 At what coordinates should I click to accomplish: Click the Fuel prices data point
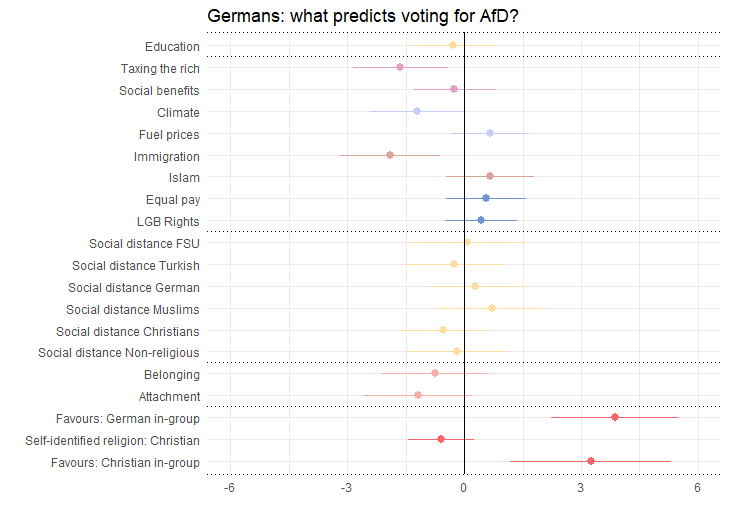click(490, 133)
